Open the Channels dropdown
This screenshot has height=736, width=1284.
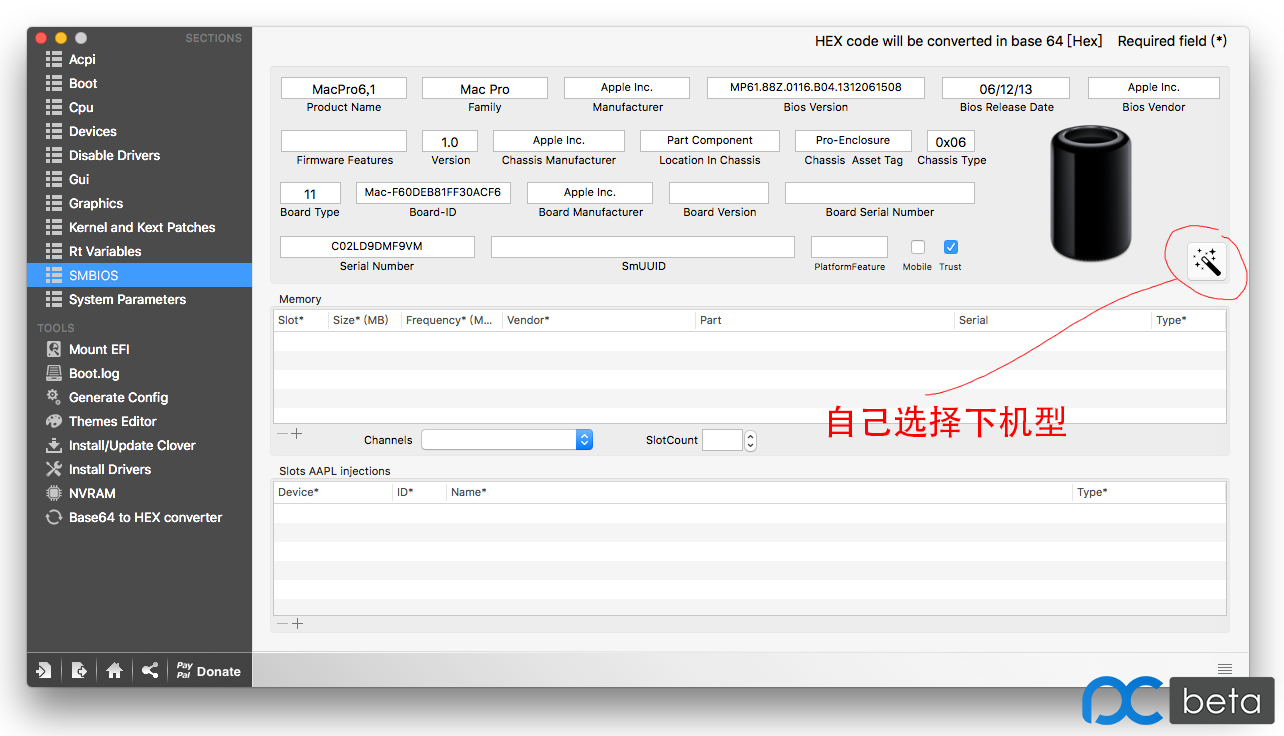coord(507,440)
